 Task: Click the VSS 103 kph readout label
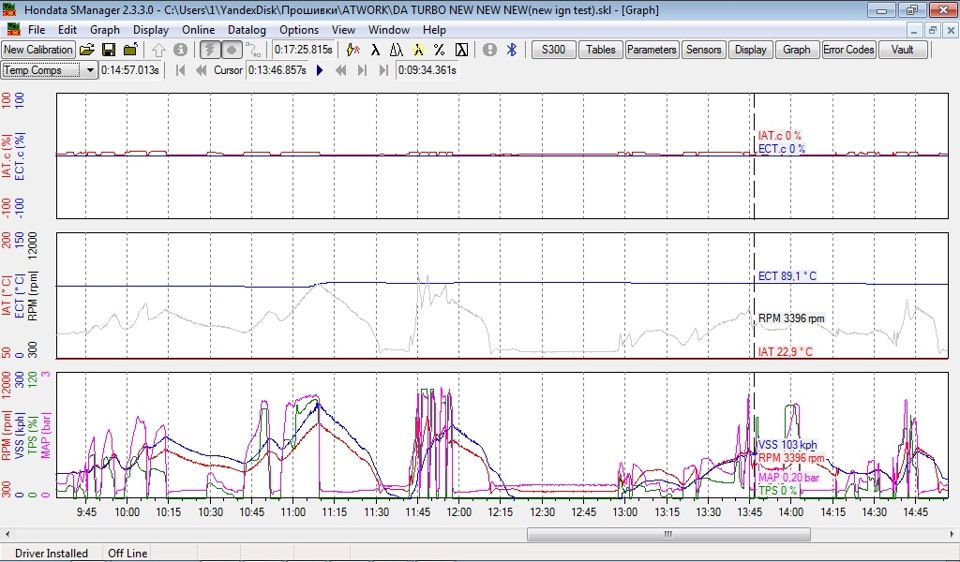click(x=787, y=445)
